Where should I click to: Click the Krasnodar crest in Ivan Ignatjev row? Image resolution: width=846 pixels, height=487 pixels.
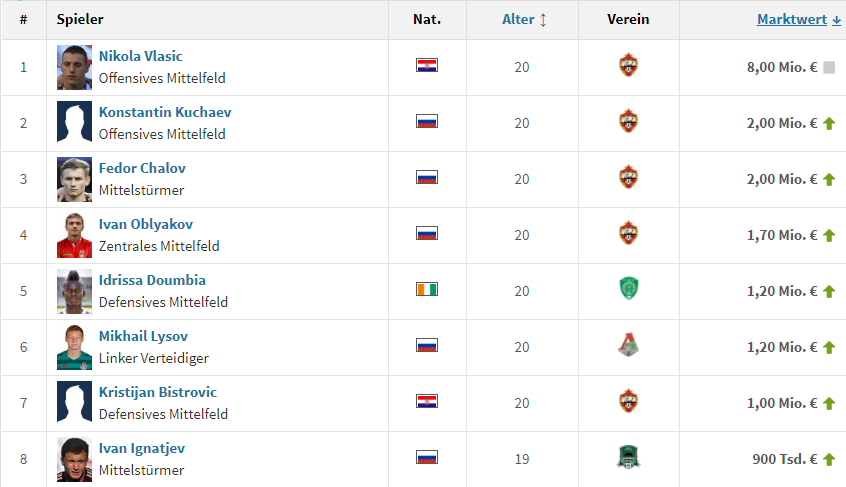[628, 457]
